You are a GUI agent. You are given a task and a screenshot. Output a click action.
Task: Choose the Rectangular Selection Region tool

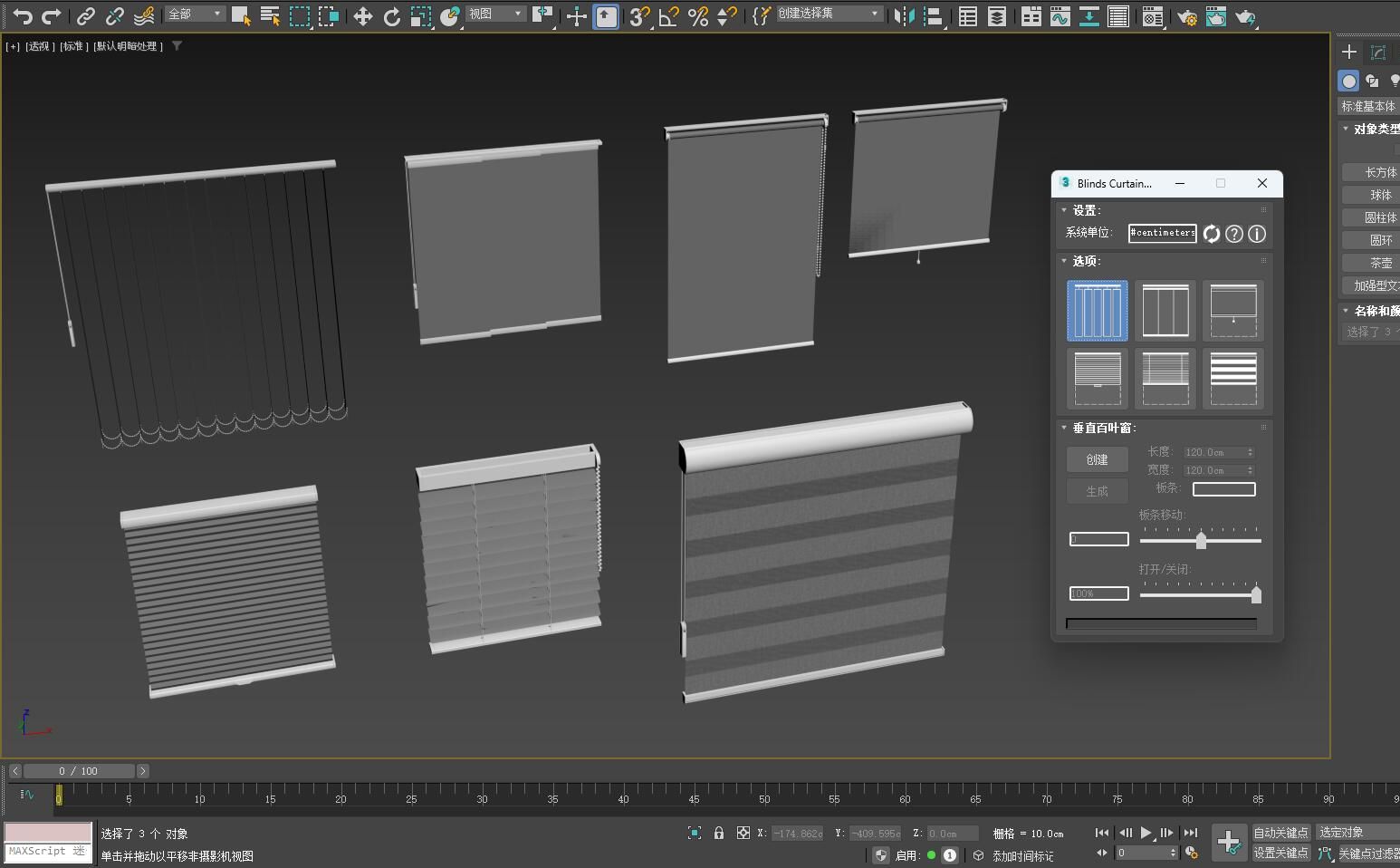click(x=300, y=15)
